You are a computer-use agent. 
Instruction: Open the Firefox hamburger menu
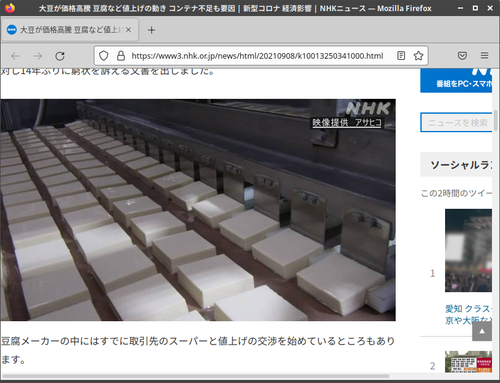click(484, 56)
